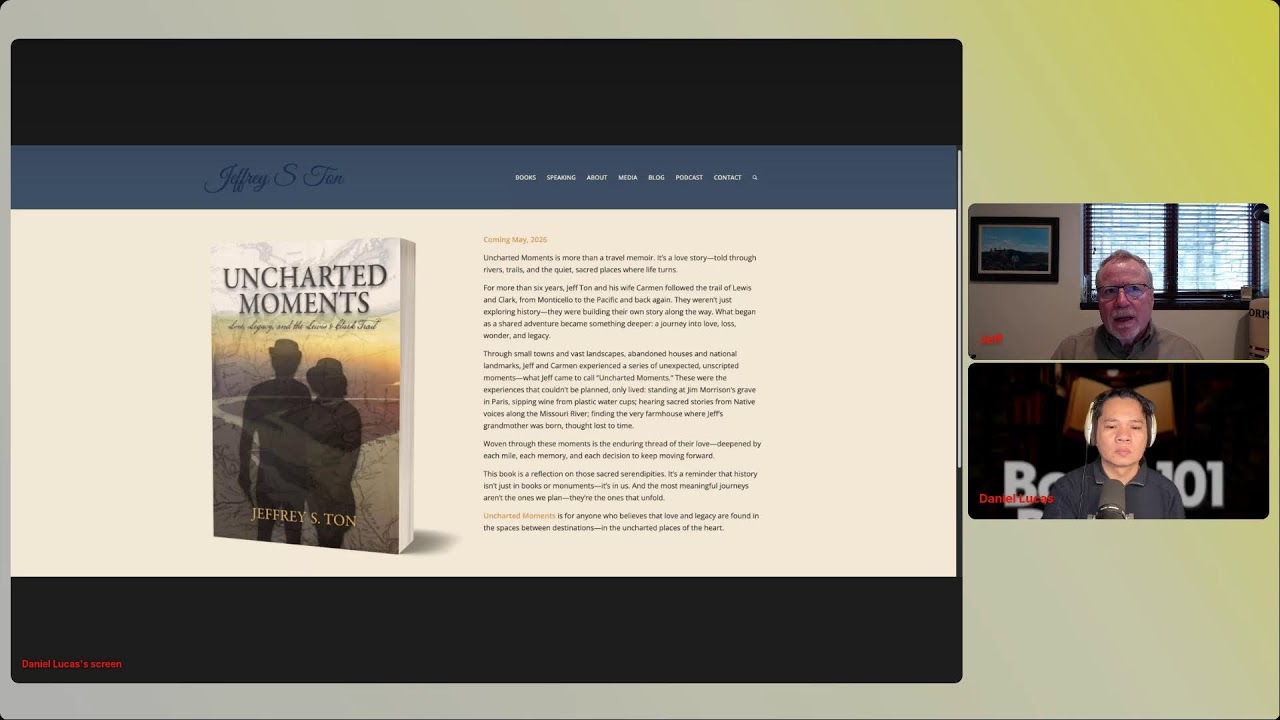Follow the orange Uncharted Moments link
The height and width of the screenshot is (720, 1280).
tap(519, 516)
